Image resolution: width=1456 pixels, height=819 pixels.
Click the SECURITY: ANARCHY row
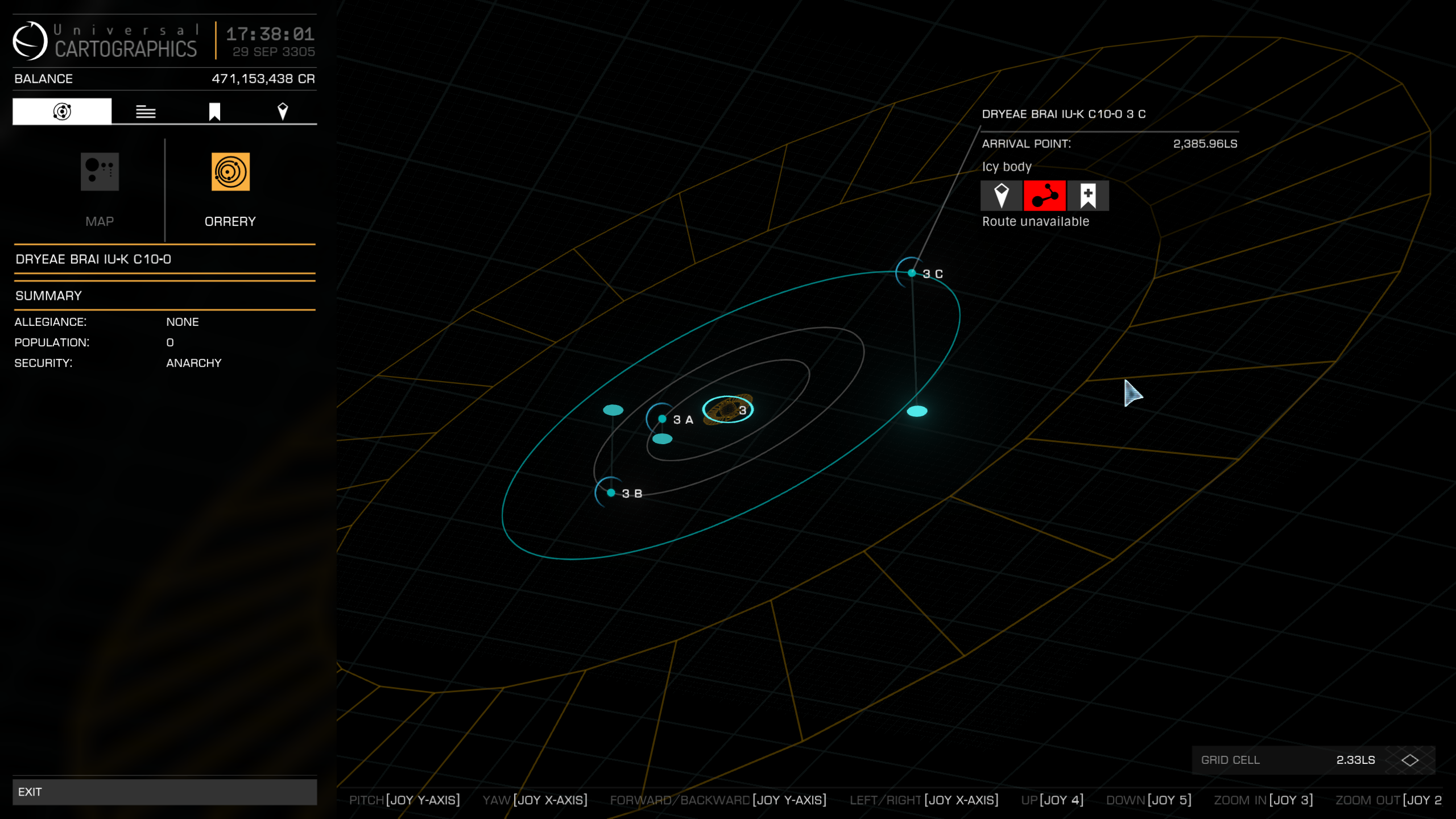click(118, 363)
